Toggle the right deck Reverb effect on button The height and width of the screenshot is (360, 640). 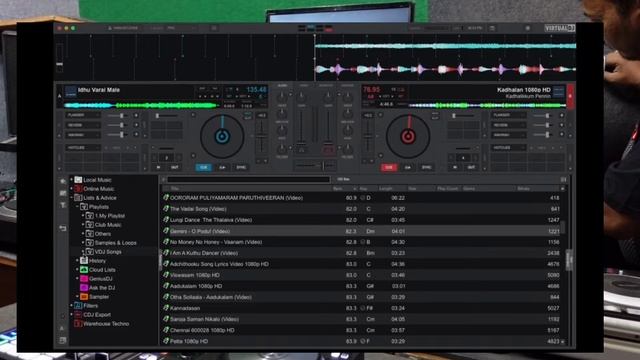point(562,125)
